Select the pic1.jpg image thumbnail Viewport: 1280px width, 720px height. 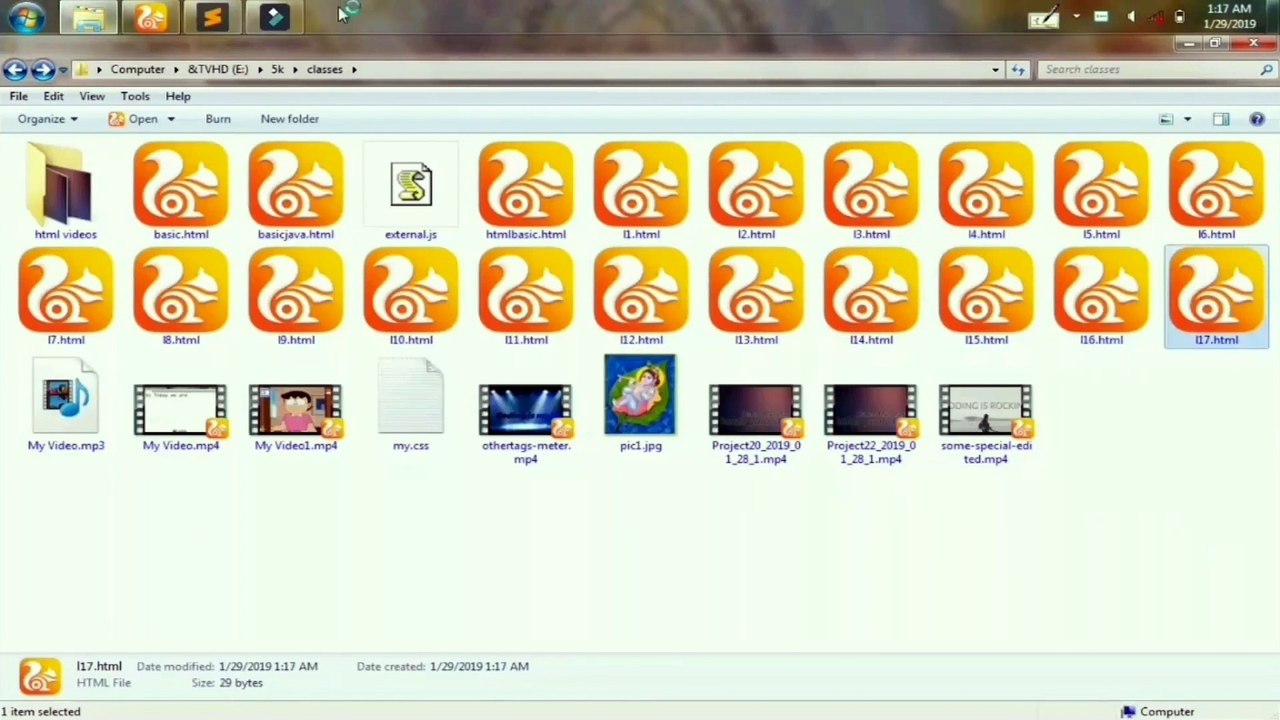[640, 395]
